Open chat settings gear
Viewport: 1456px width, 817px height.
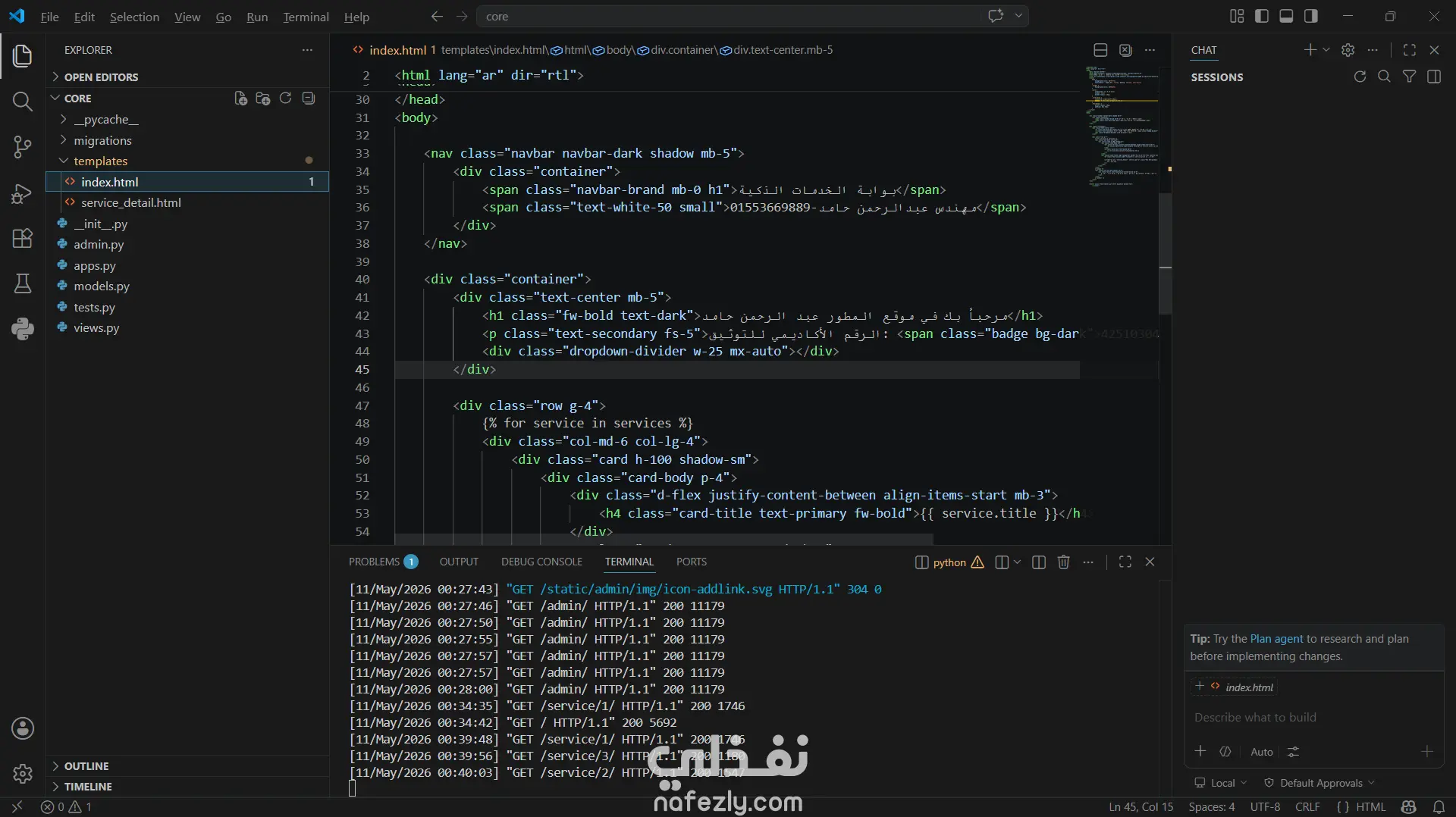[1348, 50]
